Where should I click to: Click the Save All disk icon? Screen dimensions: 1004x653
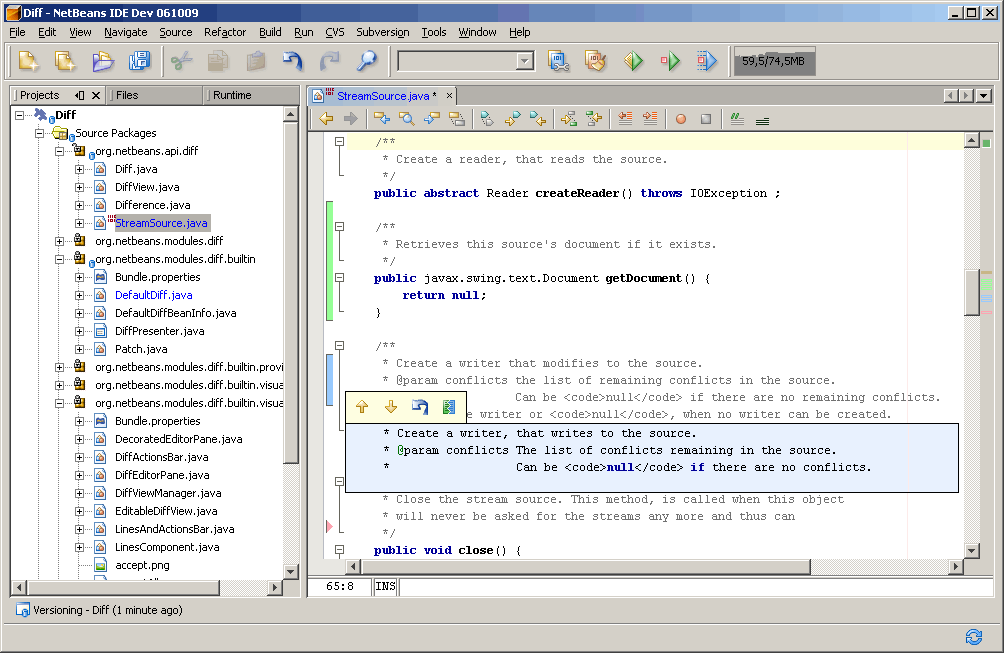tap(139, 61)
